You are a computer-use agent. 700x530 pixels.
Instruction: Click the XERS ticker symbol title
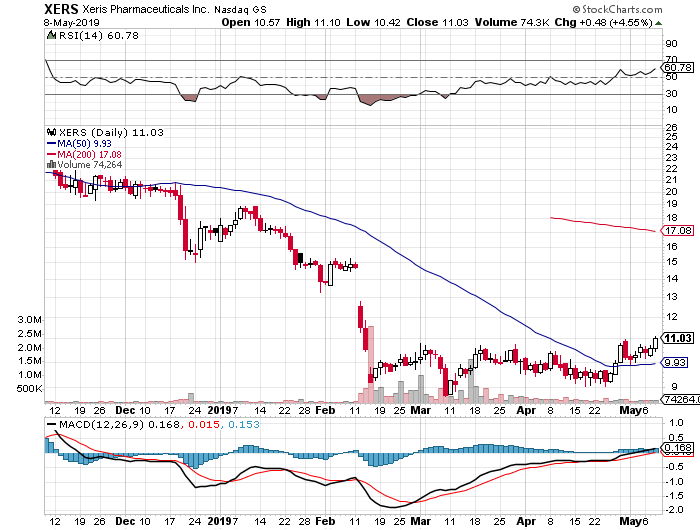point(62,9)
